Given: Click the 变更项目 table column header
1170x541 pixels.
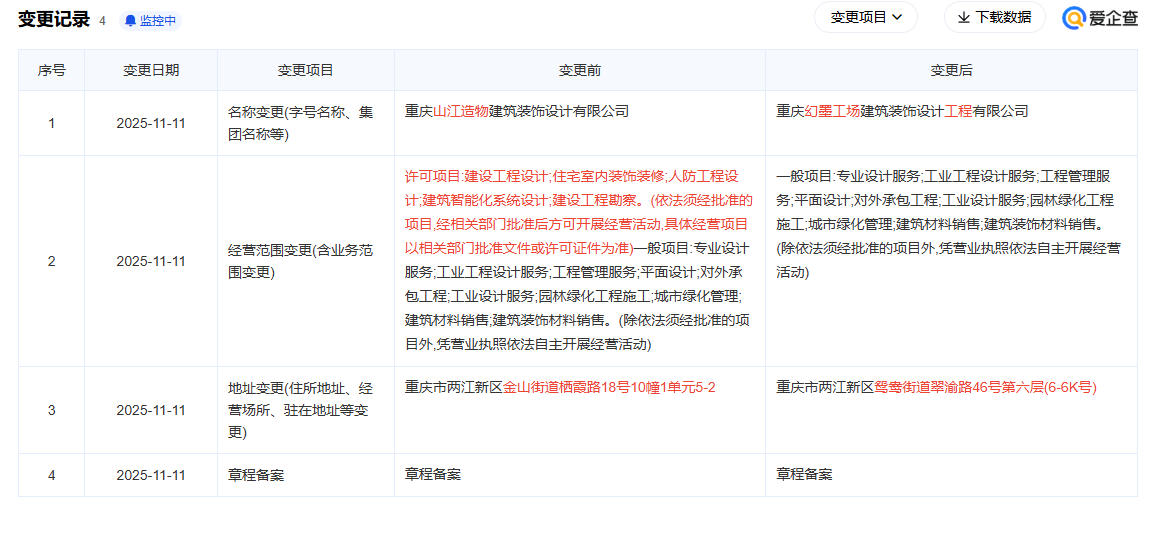Looking at the screenshot, I should pos(306,70).
